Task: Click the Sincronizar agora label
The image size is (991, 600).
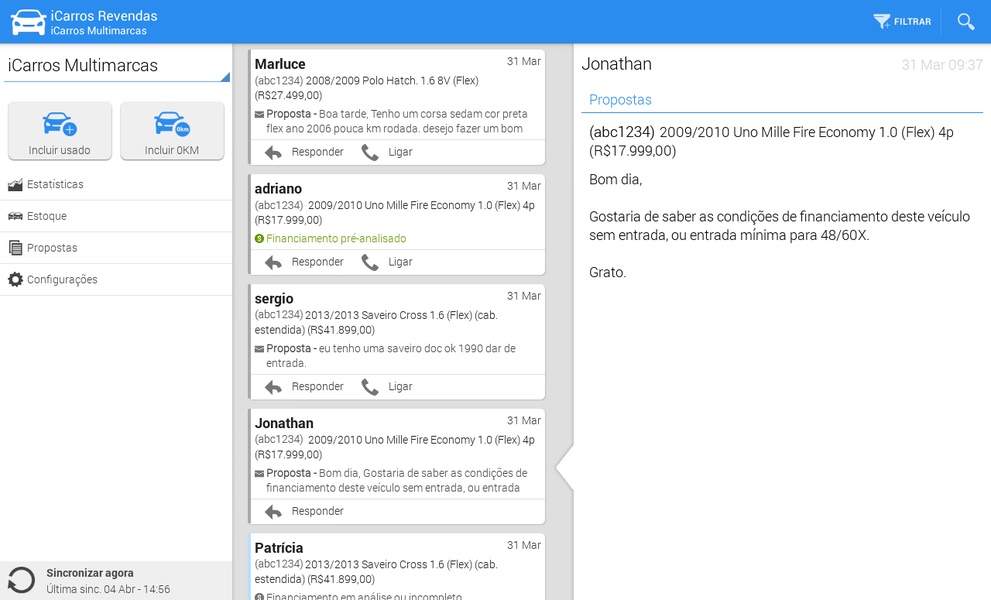Action: (90, 573)
